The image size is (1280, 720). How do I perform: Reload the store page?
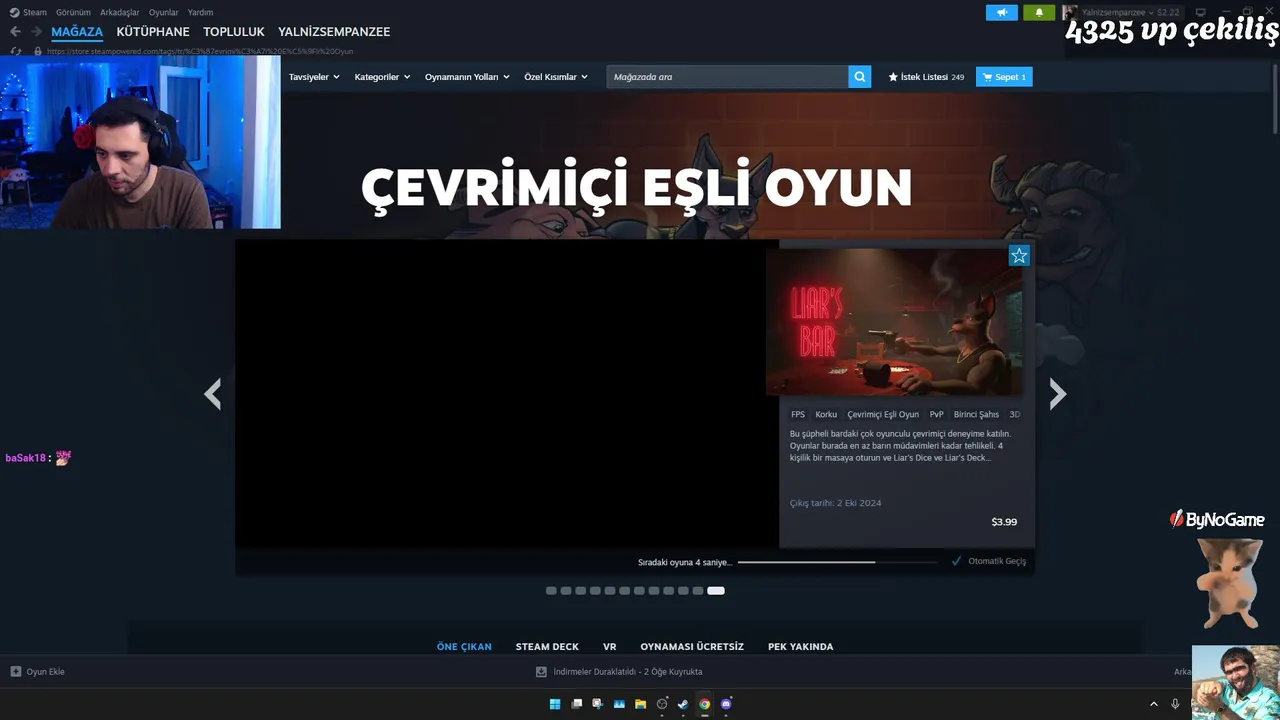coord(16,51)
